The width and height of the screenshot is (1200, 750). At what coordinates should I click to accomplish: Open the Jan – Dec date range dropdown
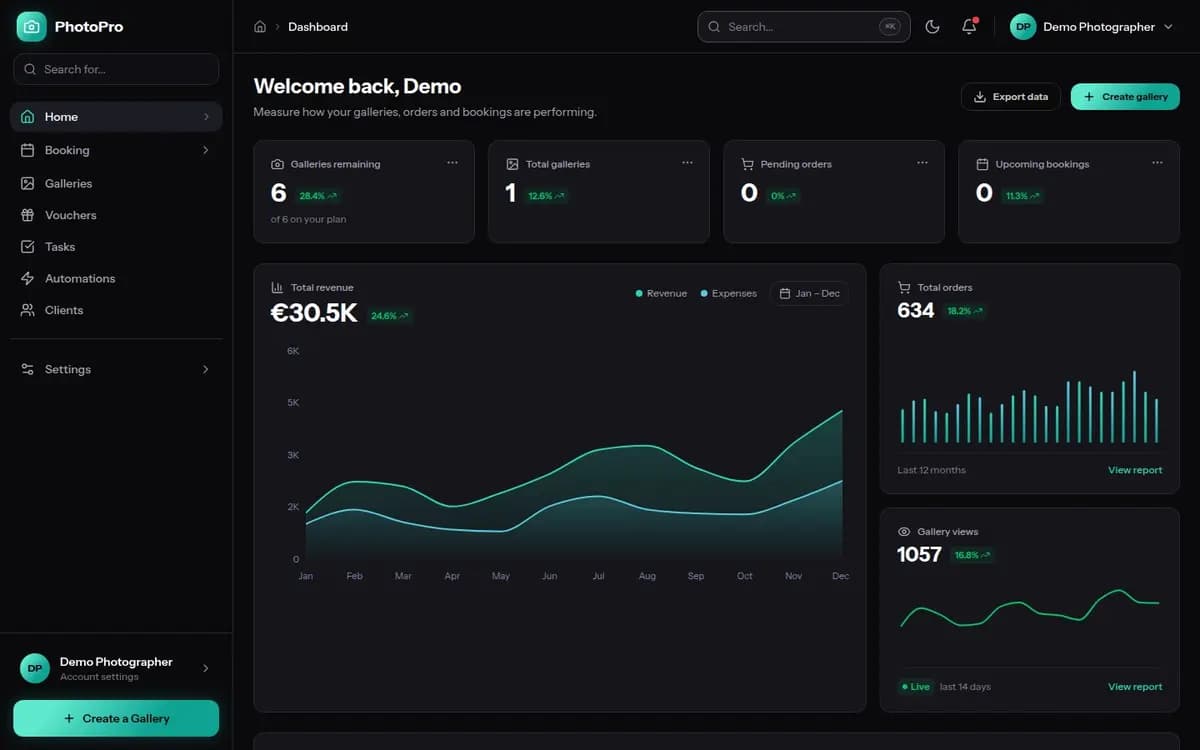[x=809, y=293]
